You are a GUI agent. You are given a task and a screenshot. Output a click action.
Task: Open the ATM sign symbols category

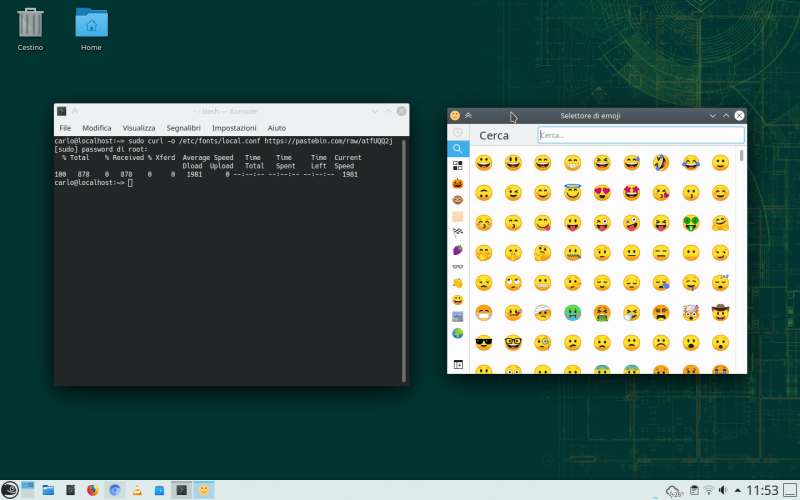pos(458,316)
